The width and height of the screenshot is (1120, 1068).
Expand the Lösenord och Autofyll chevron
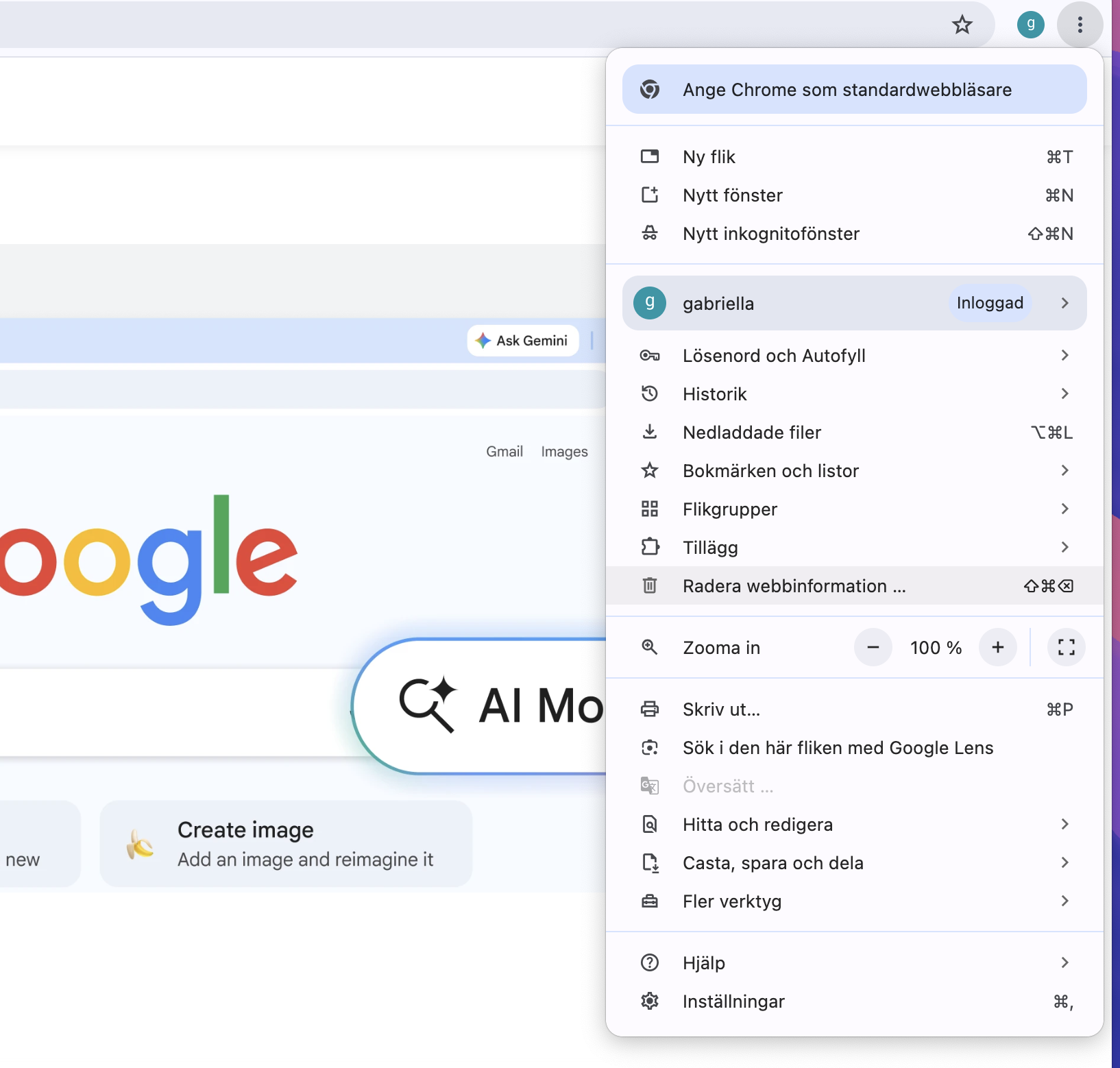1064,355
